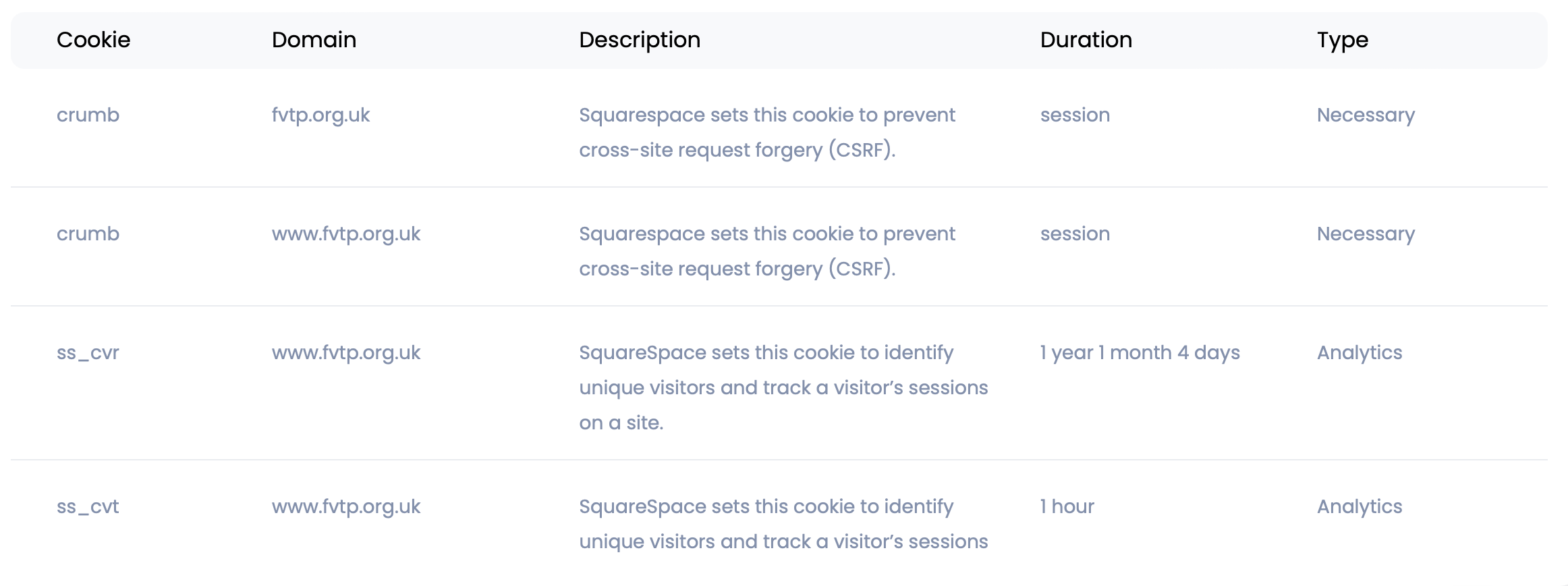The image size is (1568, 586).
Task: Click the Domain column header
Action: point(314,40)
